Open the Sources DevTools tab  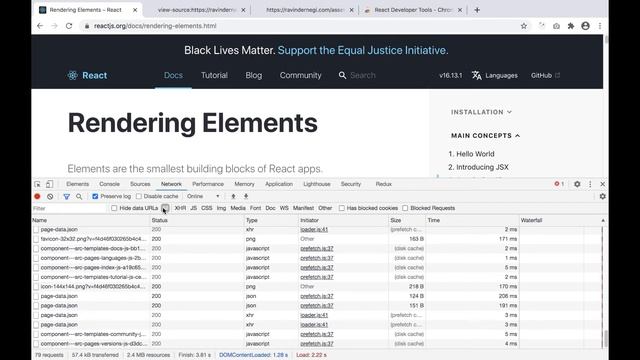[x=140, y=184]
